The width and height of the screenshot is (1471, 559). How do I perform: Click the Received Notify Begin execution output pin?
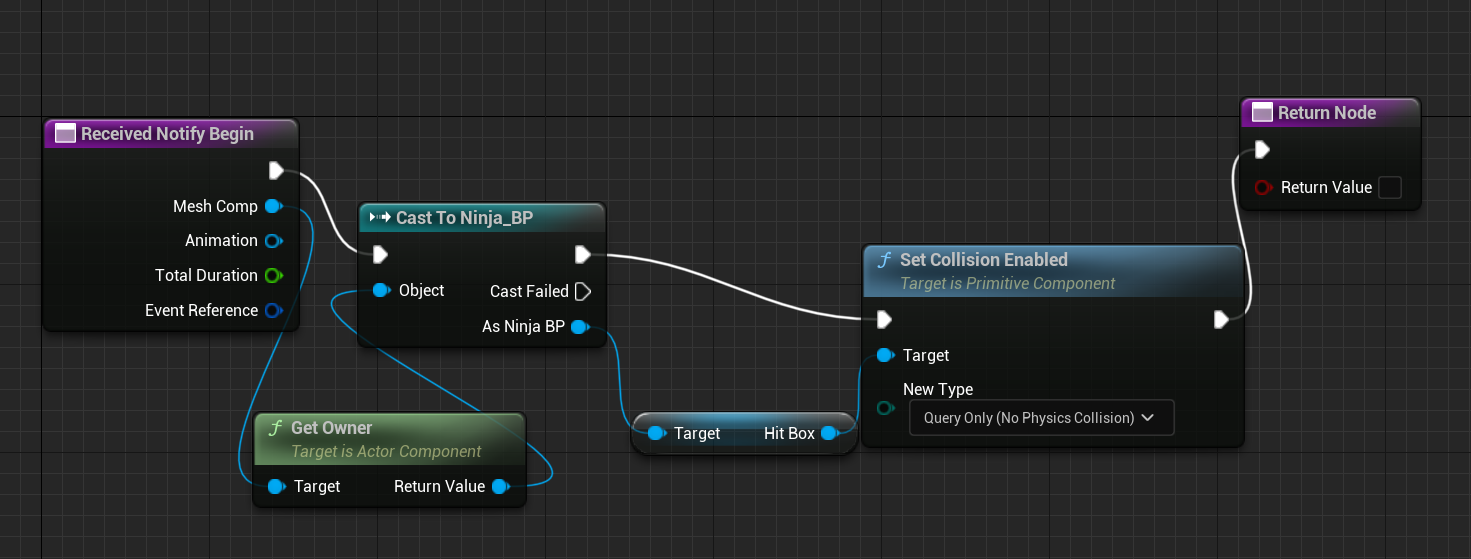277,171
